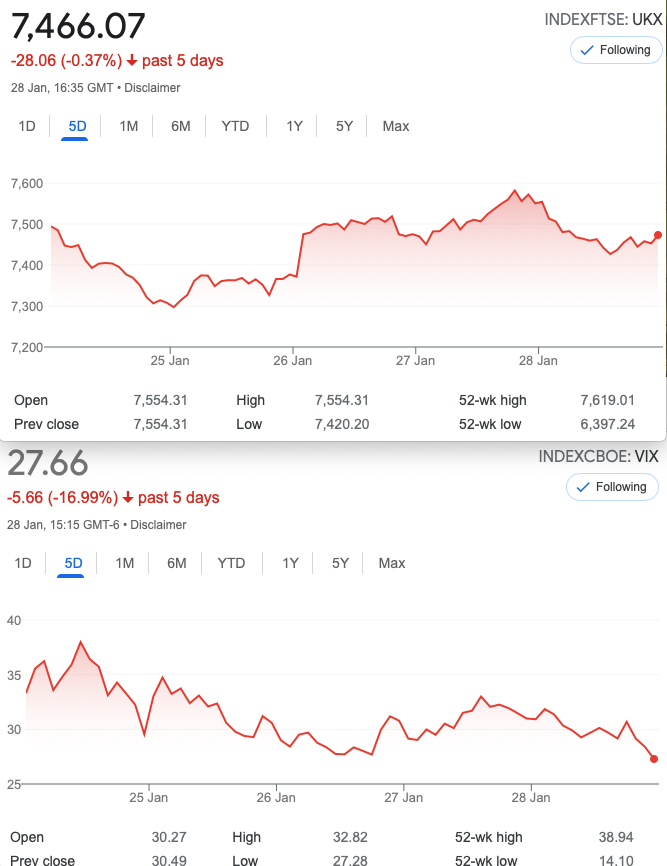Show the 1M view for VIX
The height and width of the screenshot is (866, 667).
click(x=125, y=563)
